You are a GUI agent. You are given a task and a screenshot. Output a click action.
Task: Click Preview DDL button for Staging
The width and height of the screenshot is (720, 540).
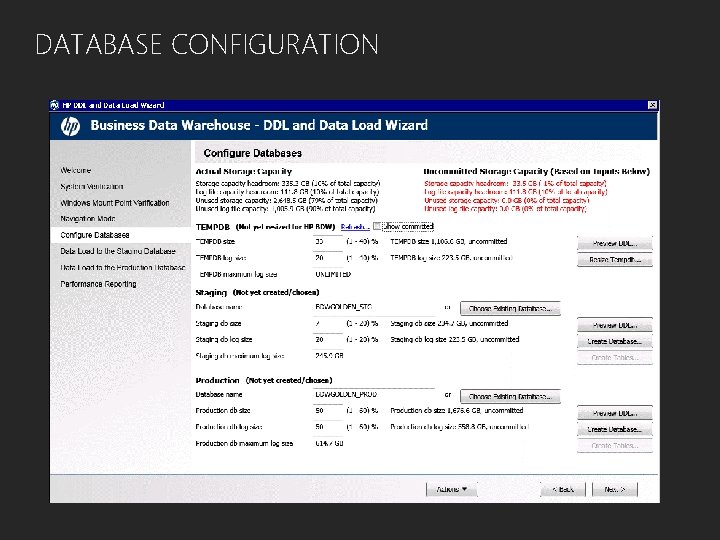click(x=614, y=325)
